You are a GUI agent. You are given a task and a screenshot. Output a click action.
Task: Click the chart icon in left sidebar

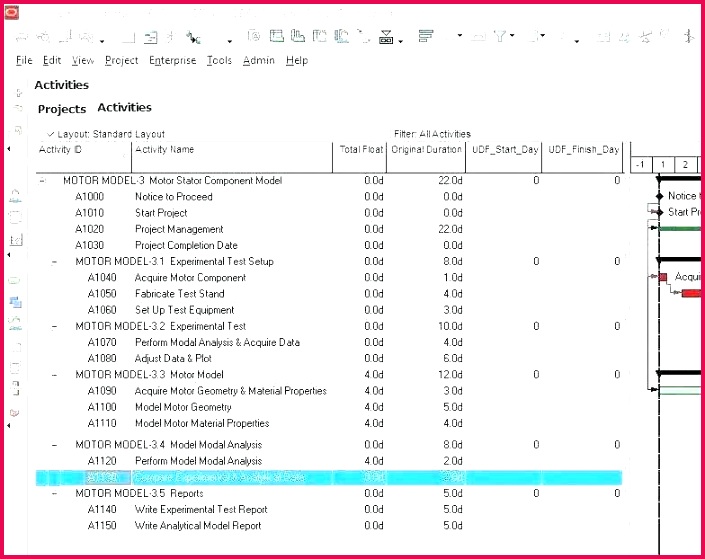click(15, 240)
